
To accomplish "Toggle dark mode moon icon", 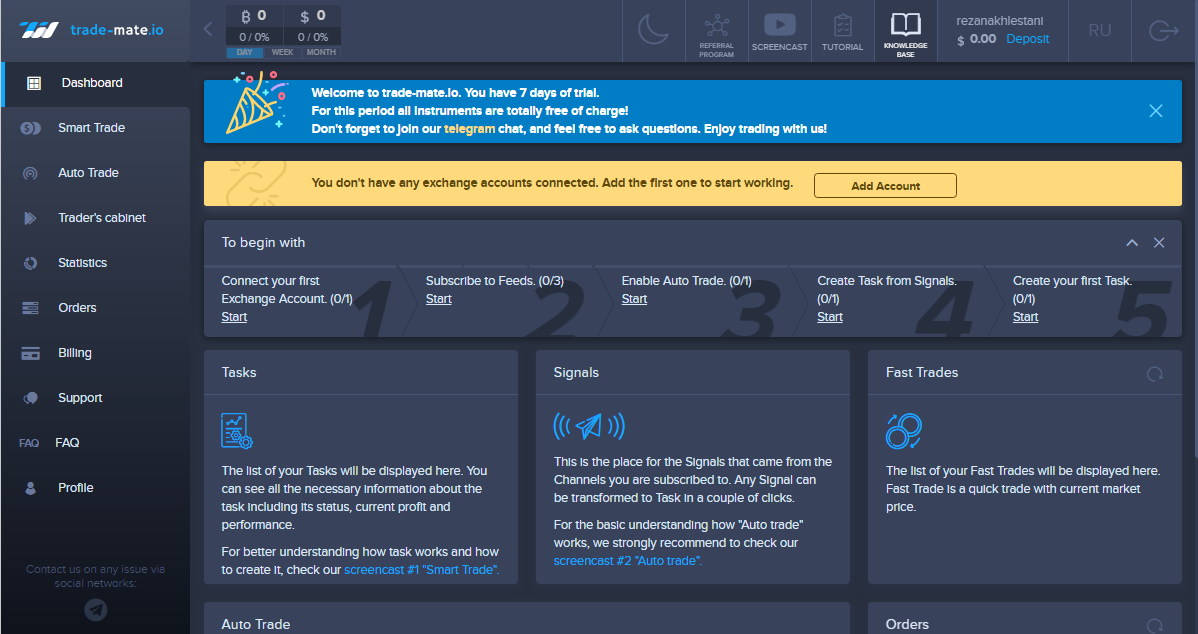I will (653, 31).
